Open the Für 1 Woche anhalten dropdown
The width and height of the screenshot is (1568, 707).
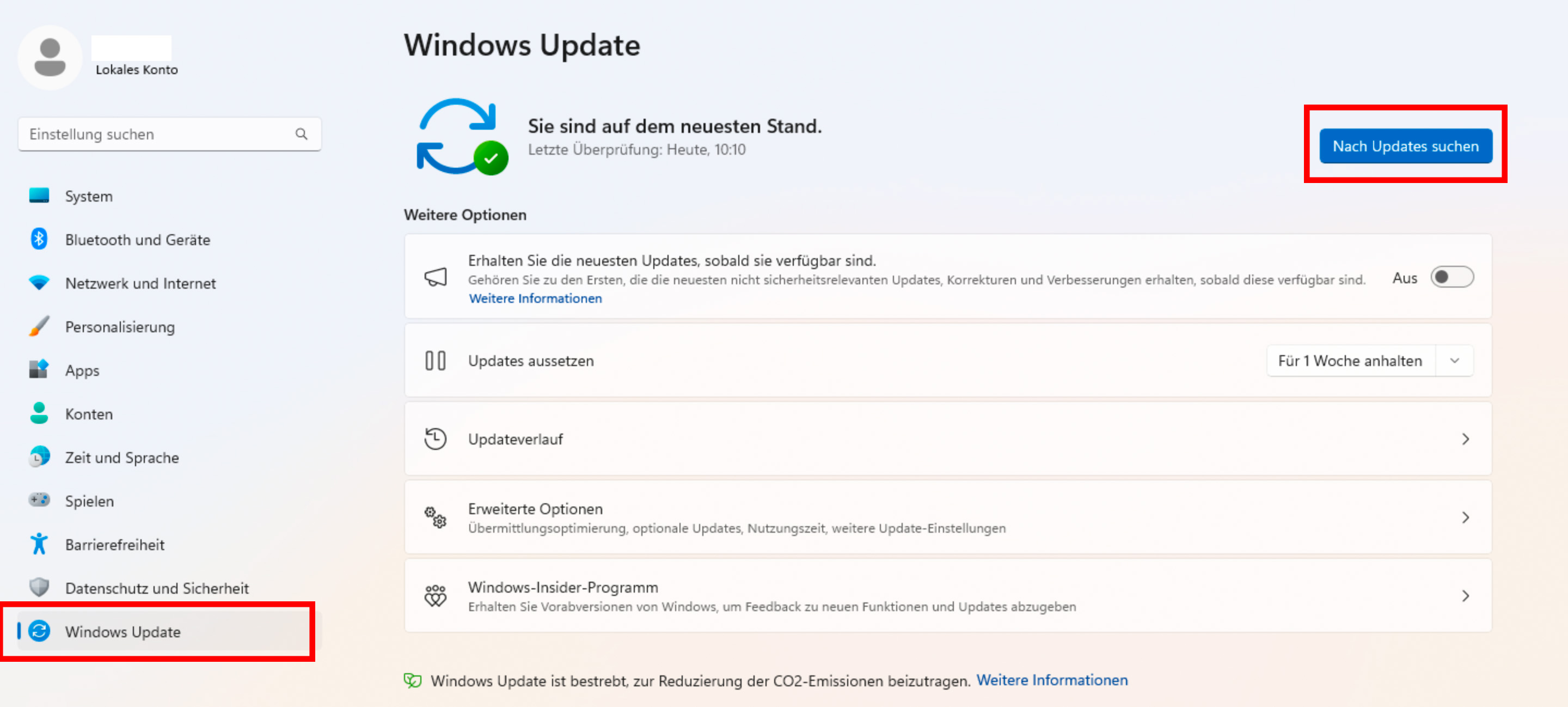(x=1455, y=361)
